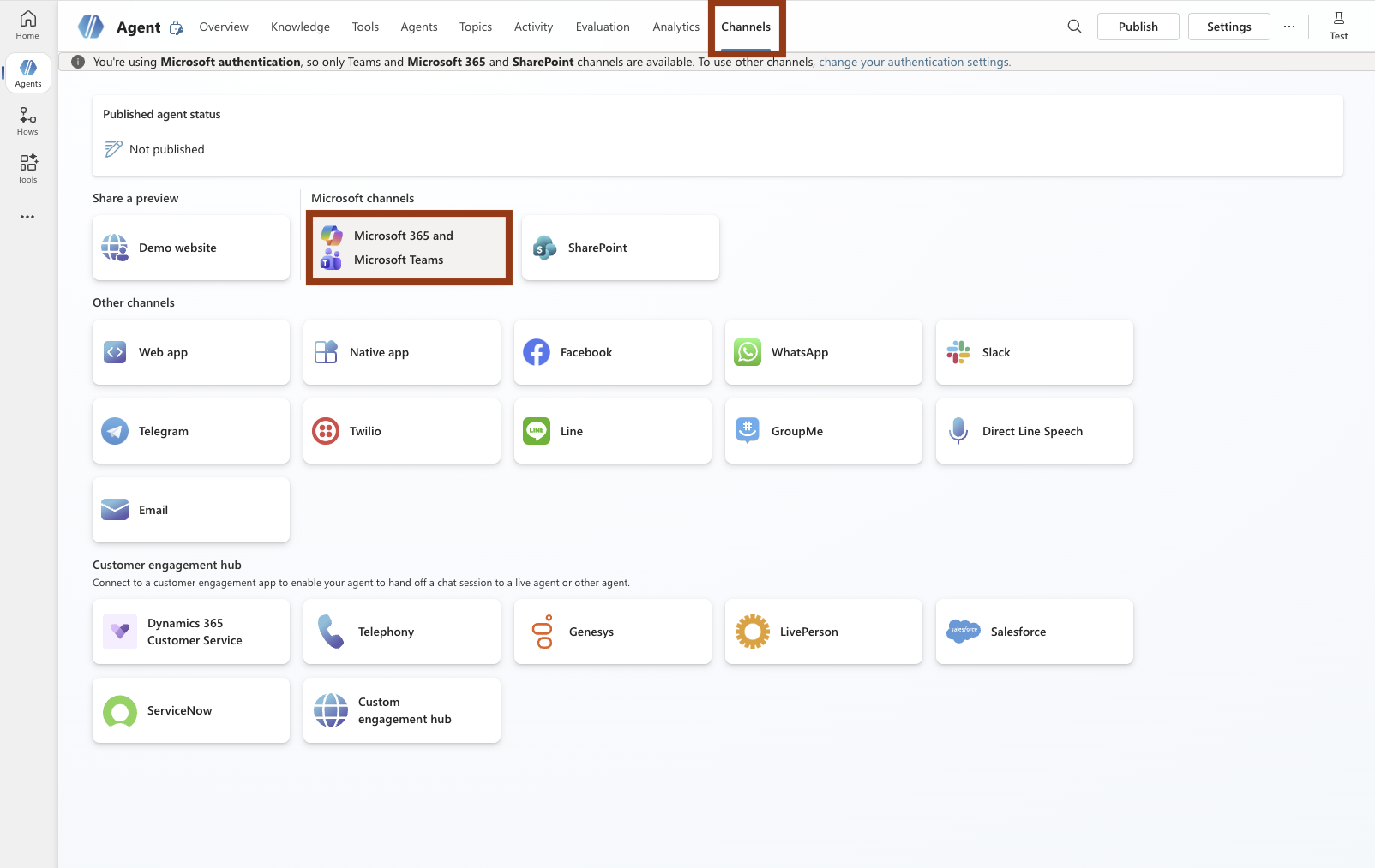Click the Not published status text
Screen dimensions: 1375x868
pos(167,149)
